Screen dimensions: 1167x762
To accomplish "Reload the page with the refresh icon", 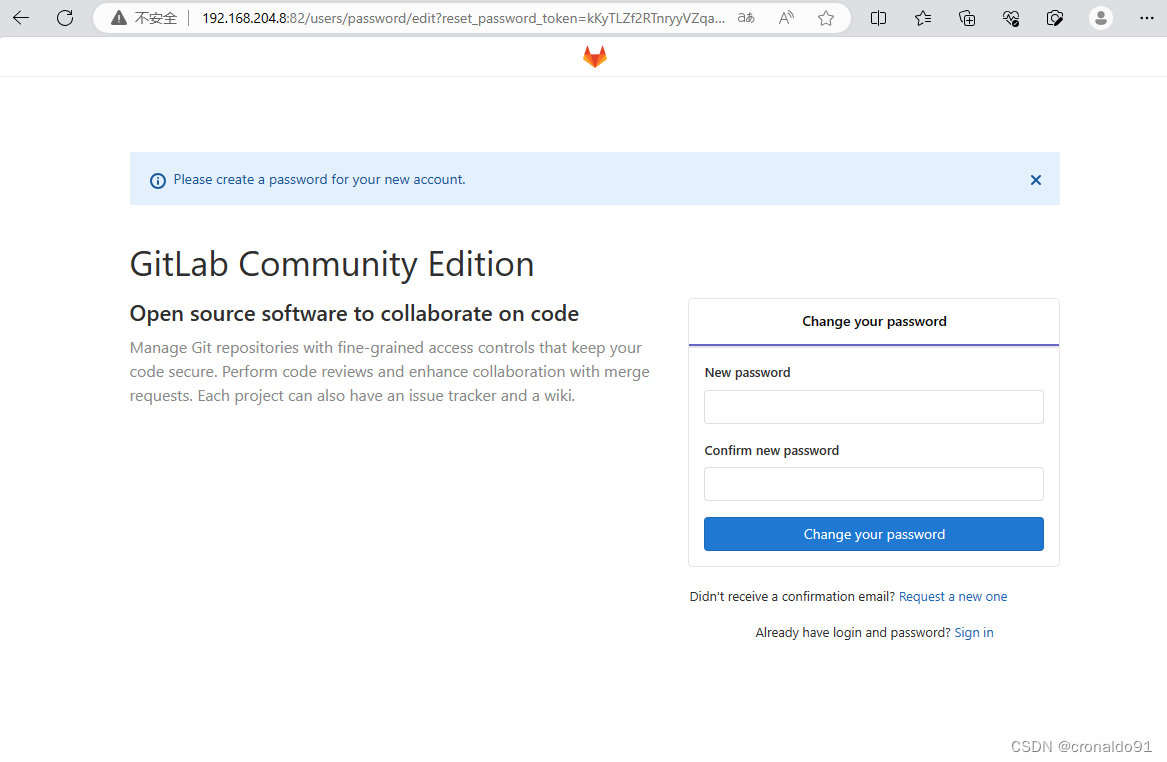I will click(x=65, y=18).
